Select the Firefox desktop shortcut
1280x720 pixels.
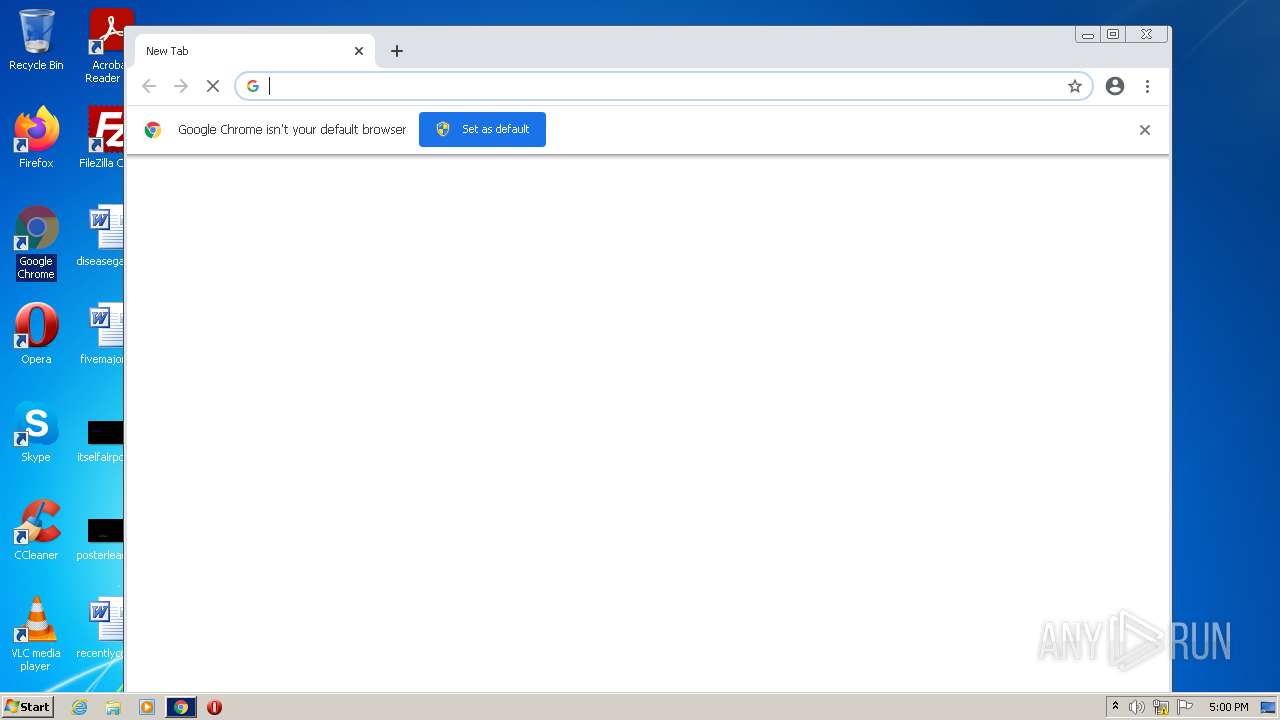[x=36, y=137]
